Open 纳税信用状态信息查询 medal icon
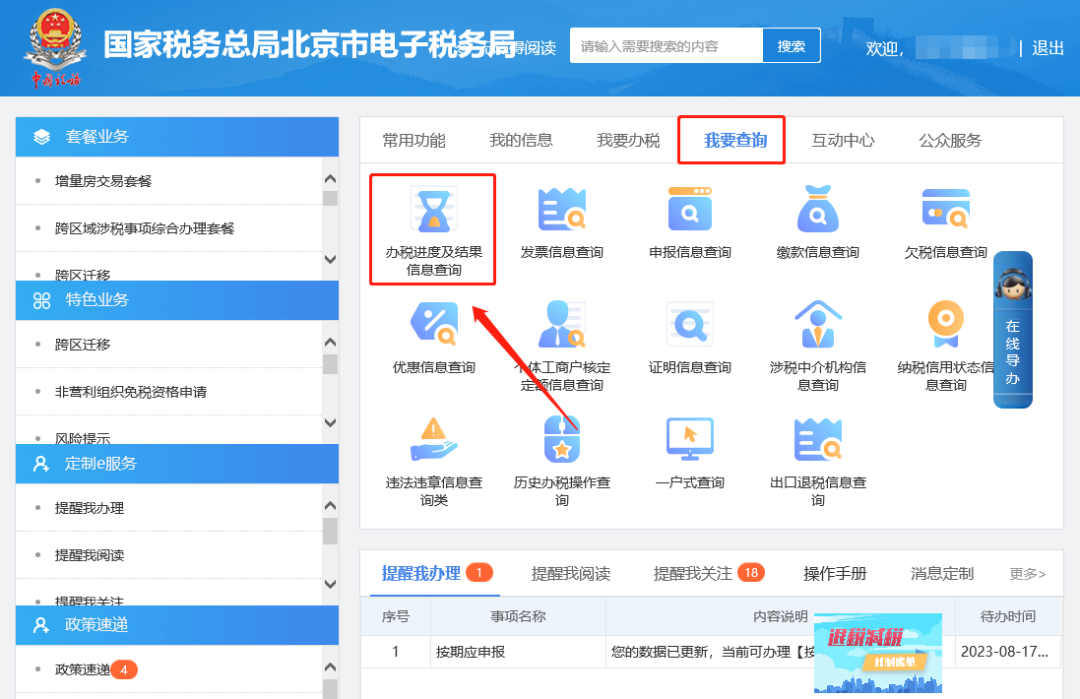This screenshot has height=699, width=1080. click(x=946, y=324)
